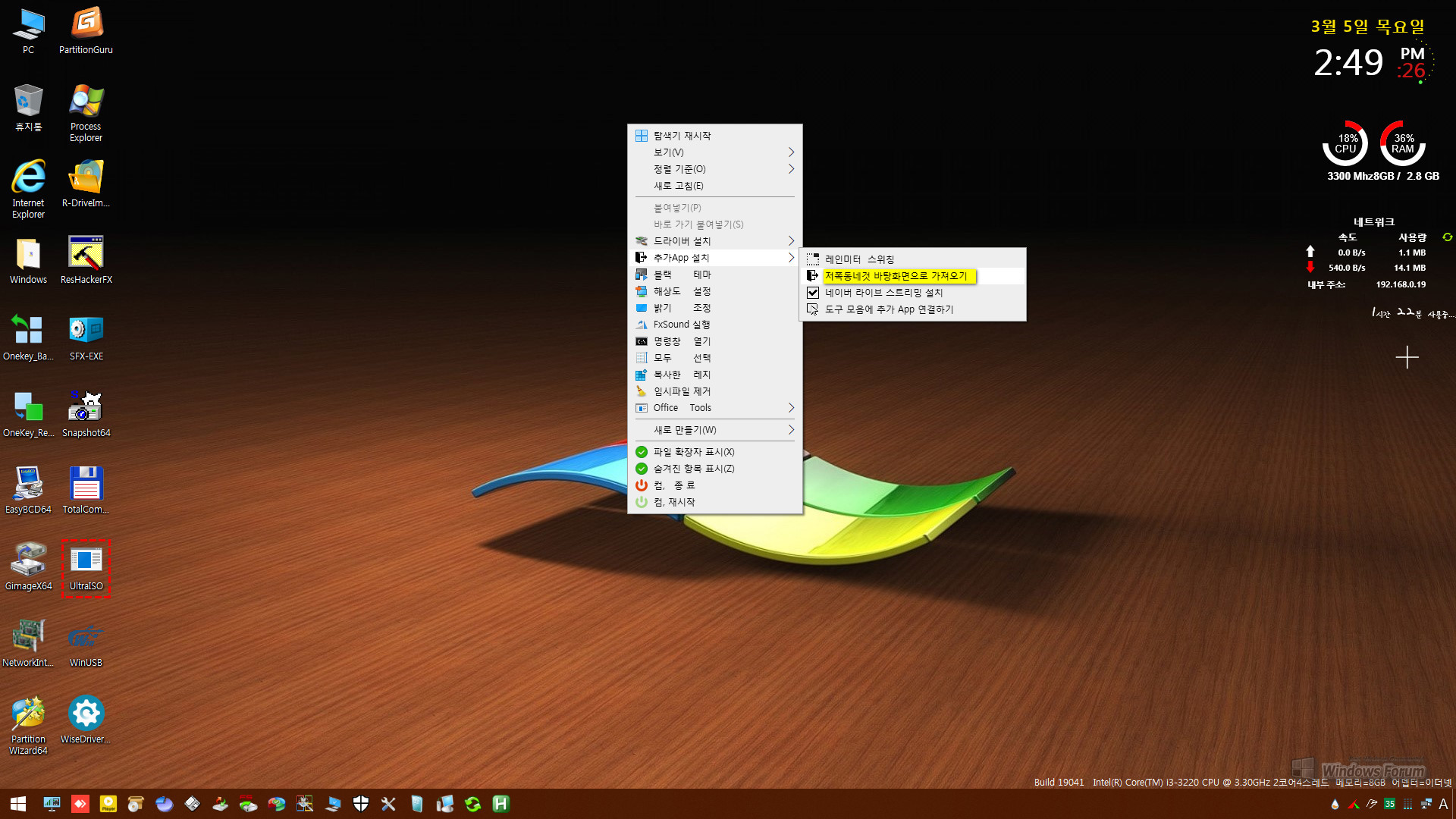
Task: Launch TotalCommander desktop icon
Action: point(86,490)
